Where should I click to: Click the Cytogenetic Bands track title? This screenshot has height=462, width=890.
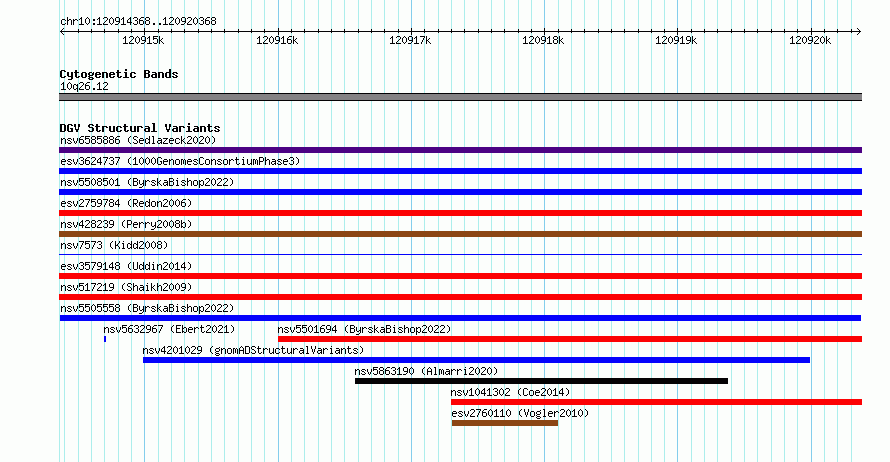119,74
